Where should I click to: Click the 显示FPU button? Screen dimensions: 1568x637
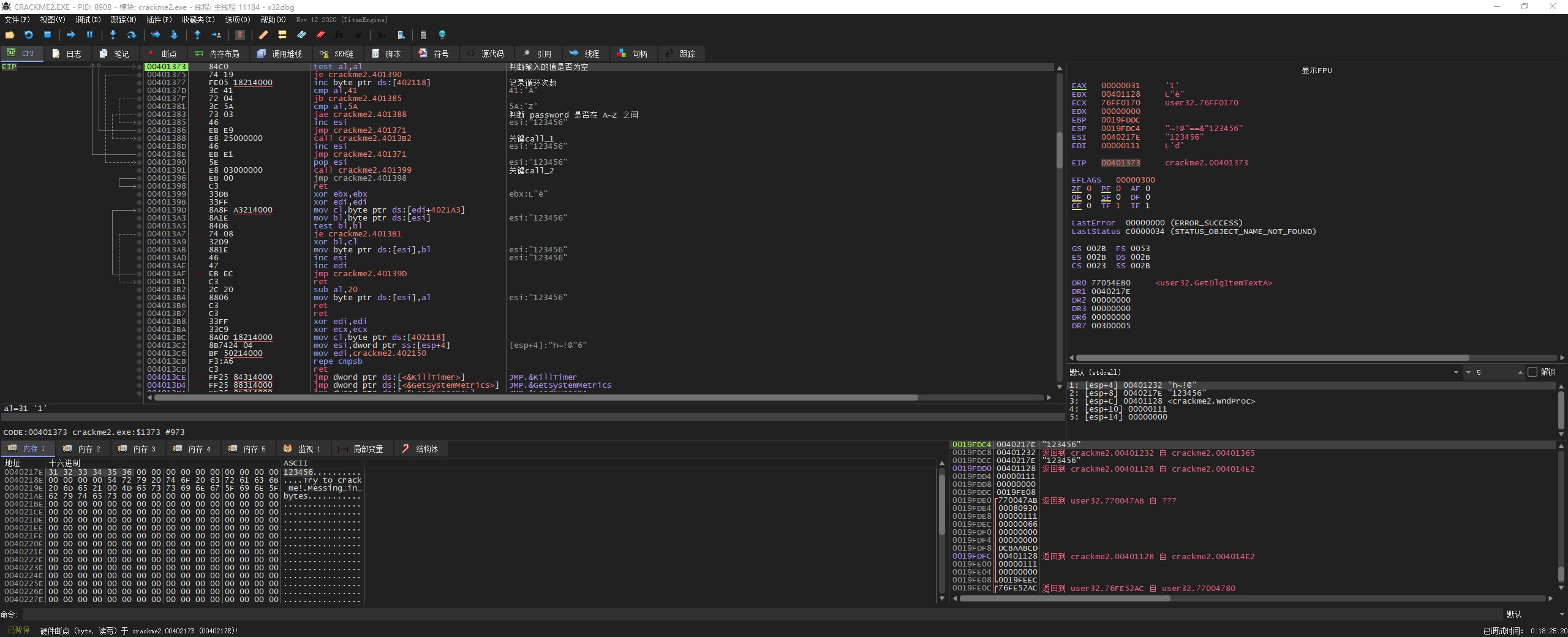coord(1316,70)
